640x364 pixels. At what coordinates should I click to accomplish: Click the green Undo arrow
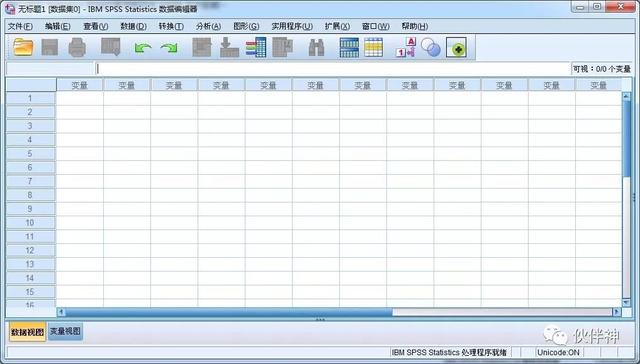(143, 48)
